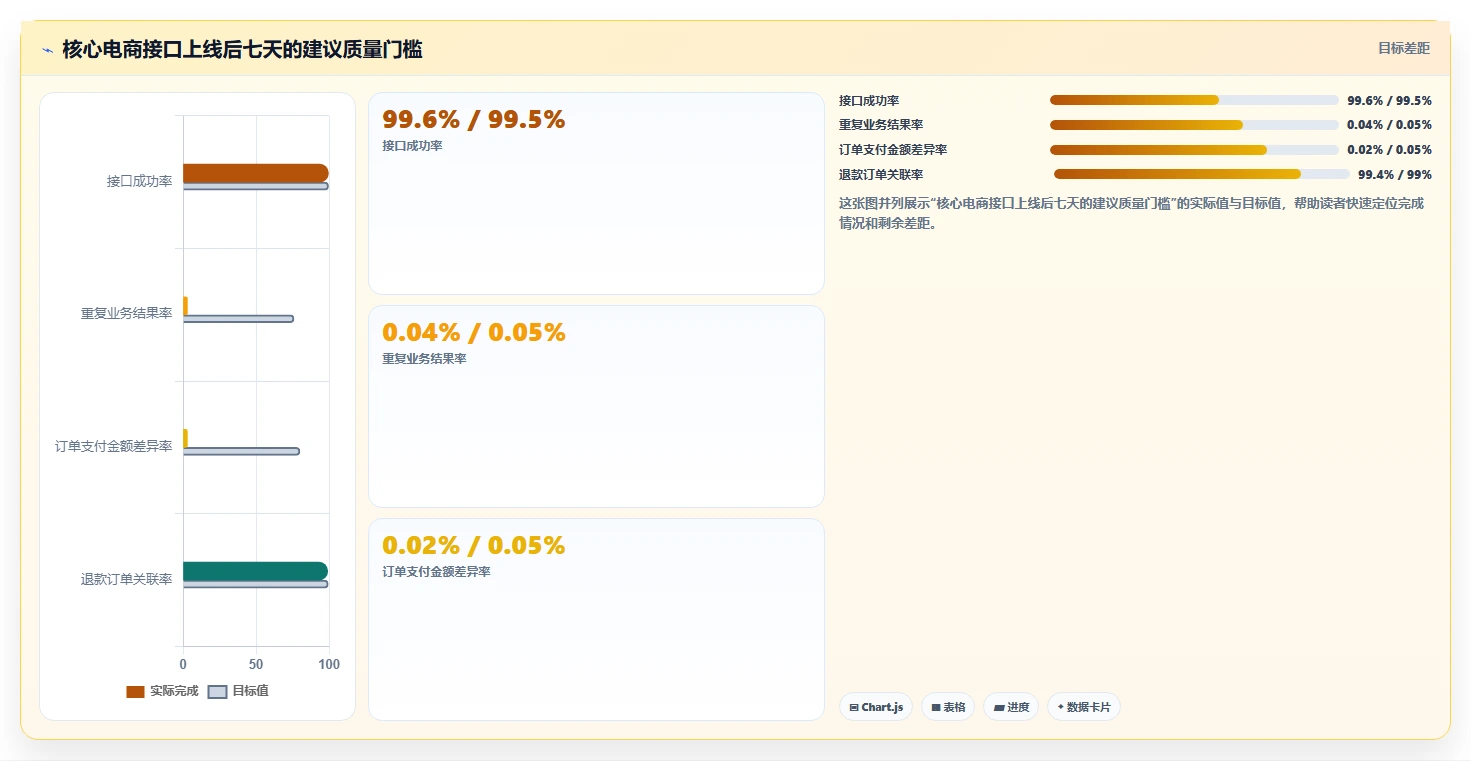Screen dimensions: 1471x761
Task: Click the 重复业务结果率 progress bar
Action: point(1194,125)
